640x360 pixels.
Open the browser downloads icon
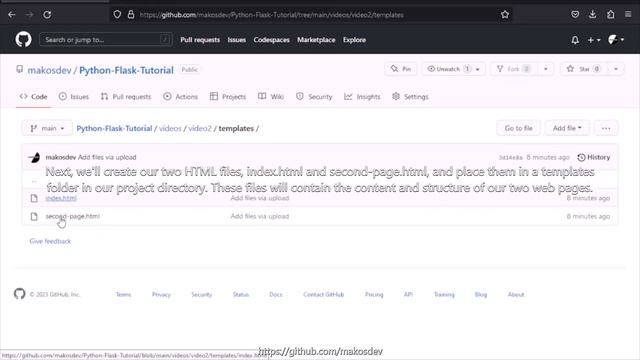click(x=593, y=15)
